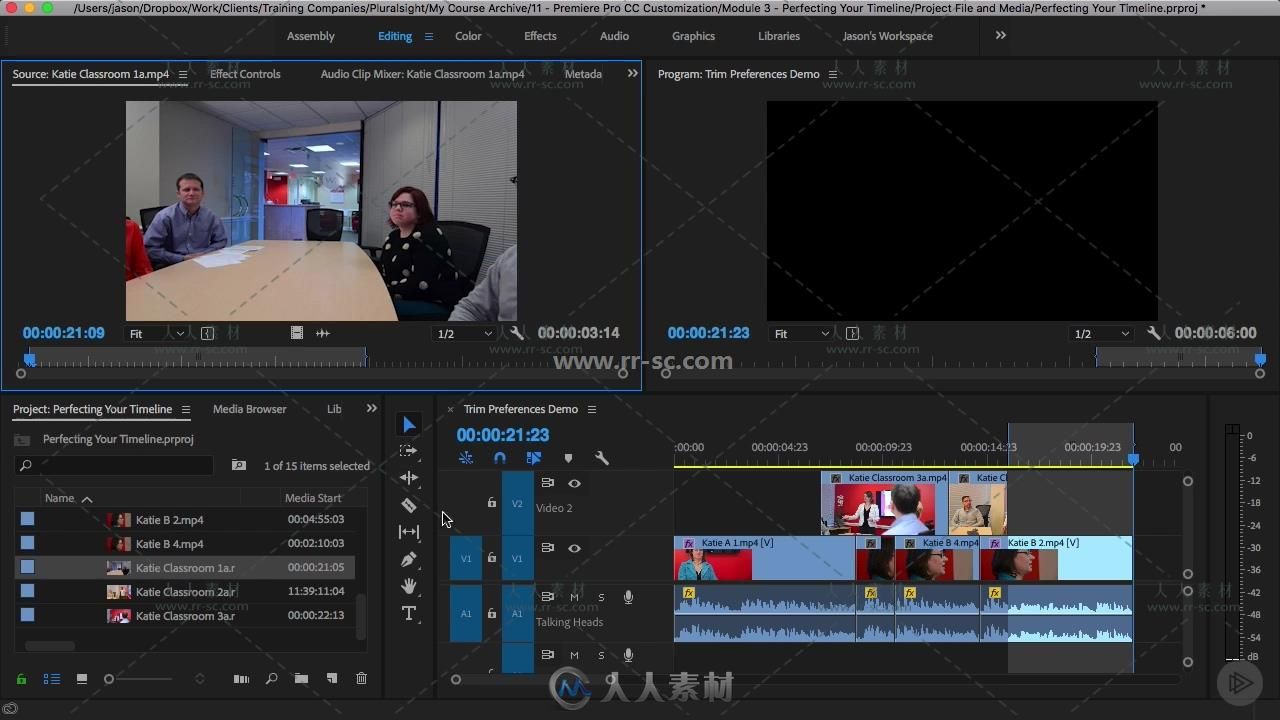
Task: Open the Media Browser tab
Action: click(250, 409)
